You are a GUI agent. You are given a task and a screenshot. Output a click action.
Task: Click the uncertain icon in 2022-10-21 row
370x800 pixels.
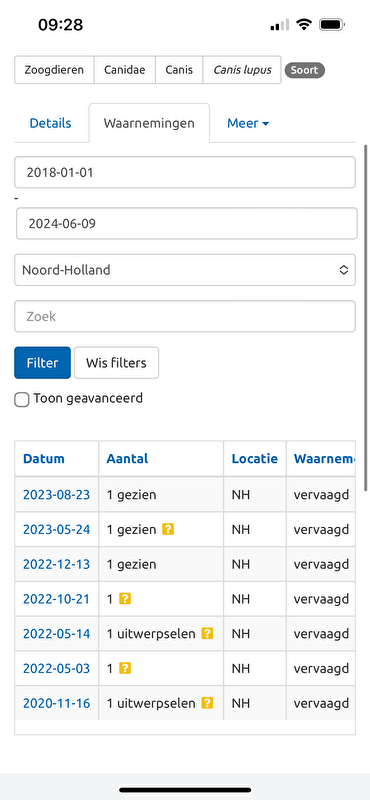(x=125, y=598)
